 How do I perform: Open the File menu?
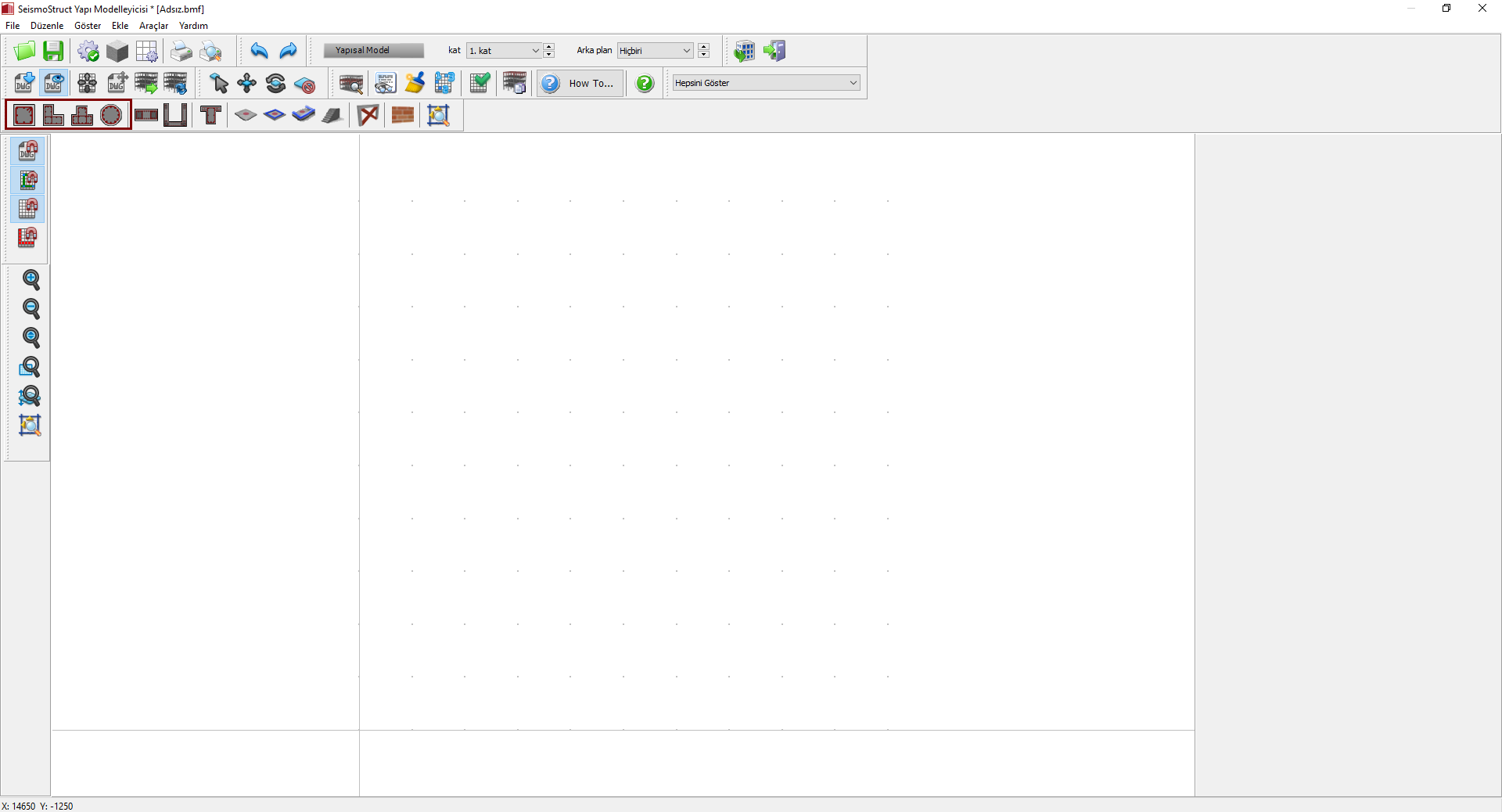pyautogui.click(x=13, y=26)
